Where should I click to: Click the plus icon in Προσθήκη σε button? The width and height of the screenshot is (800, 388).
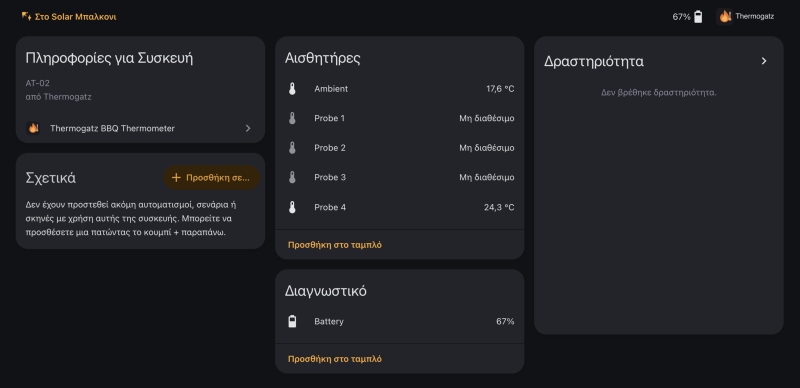point(176,178)
